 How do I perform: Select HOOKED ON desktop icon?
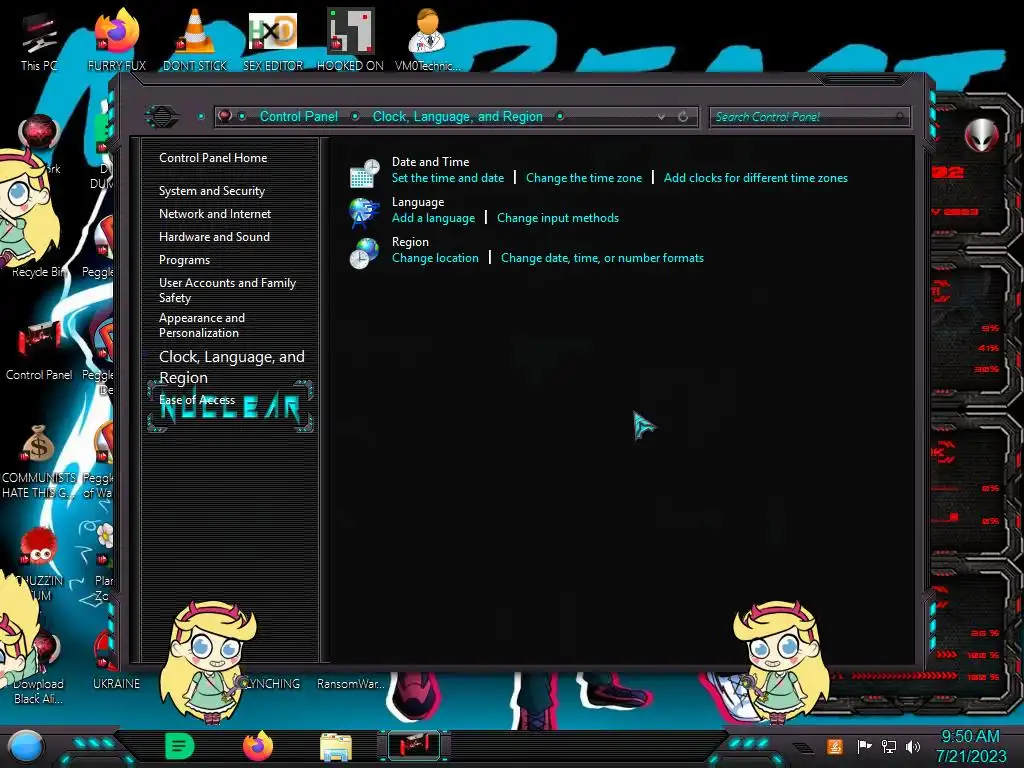pos(350,40)
